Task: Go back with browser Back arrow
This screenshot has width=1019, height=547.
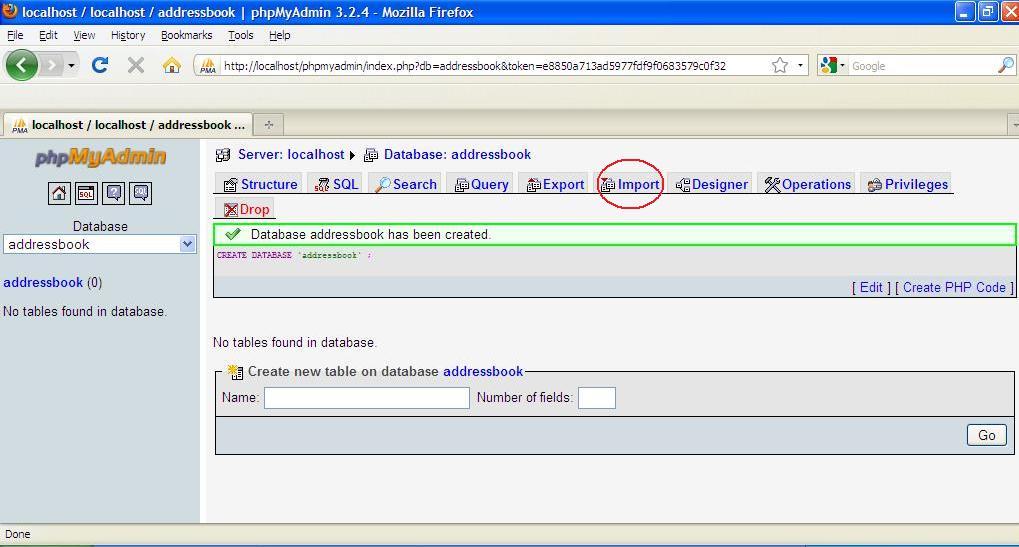Action: coord(21,65)
